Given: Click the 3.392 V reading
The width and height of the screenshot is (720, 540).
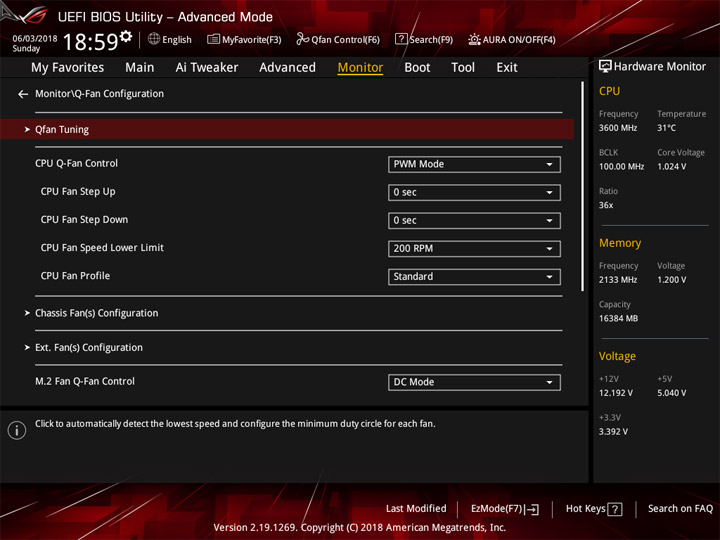Looking at the screenshot, I should (613, 432).
